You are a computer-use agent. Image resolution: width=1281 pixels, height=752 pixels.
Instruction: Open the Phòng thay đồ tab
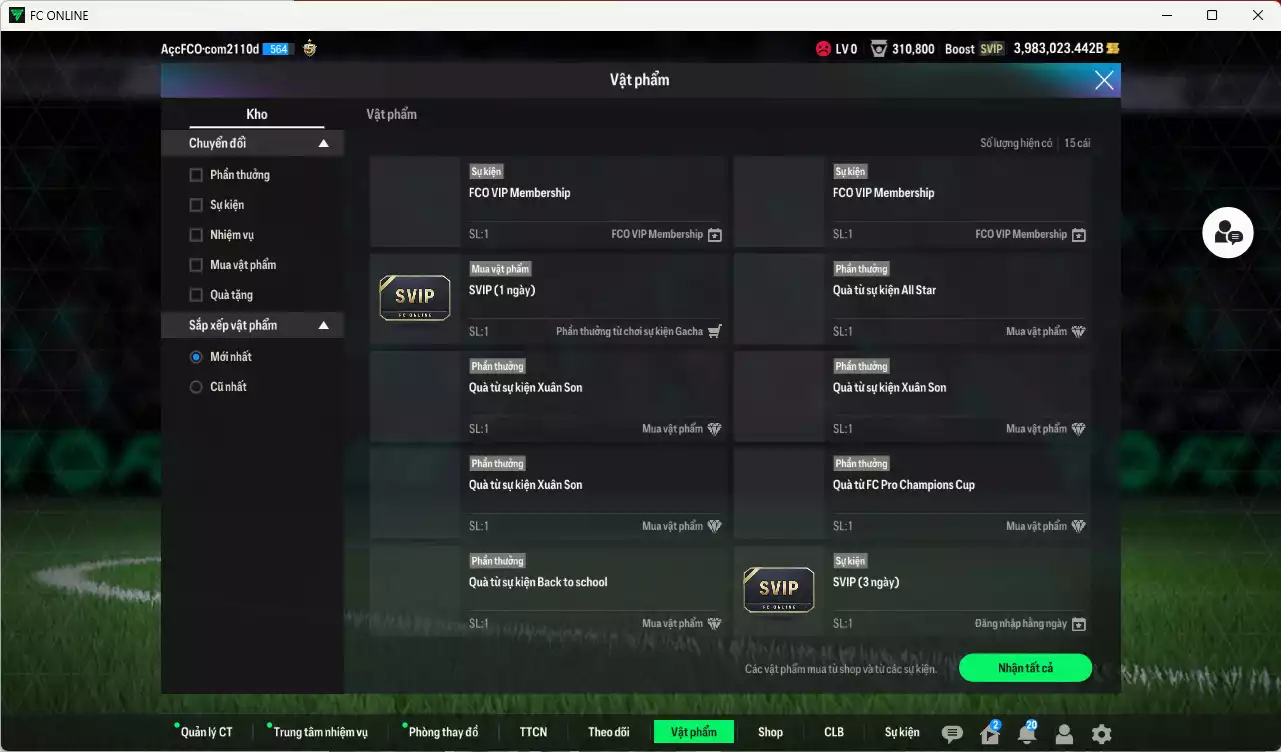(x=443, y=732)
